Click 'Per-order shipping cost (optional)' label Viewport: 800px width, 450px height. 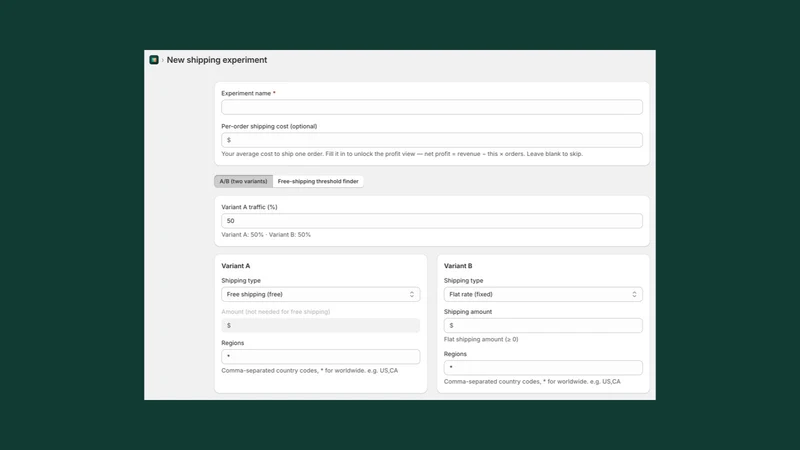269,127
